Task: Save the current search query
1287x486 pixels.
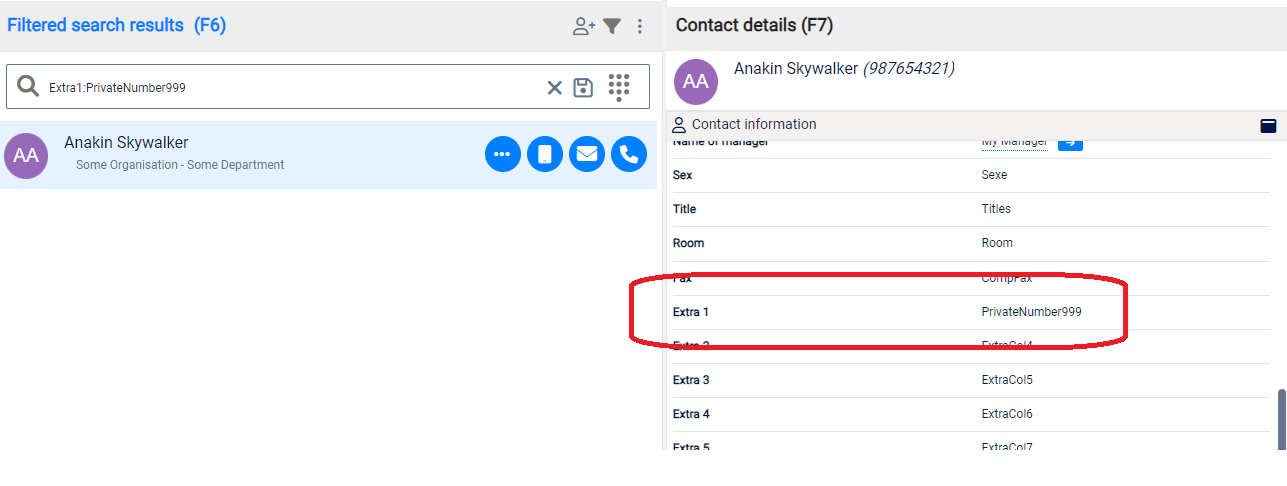Action: 583,88
